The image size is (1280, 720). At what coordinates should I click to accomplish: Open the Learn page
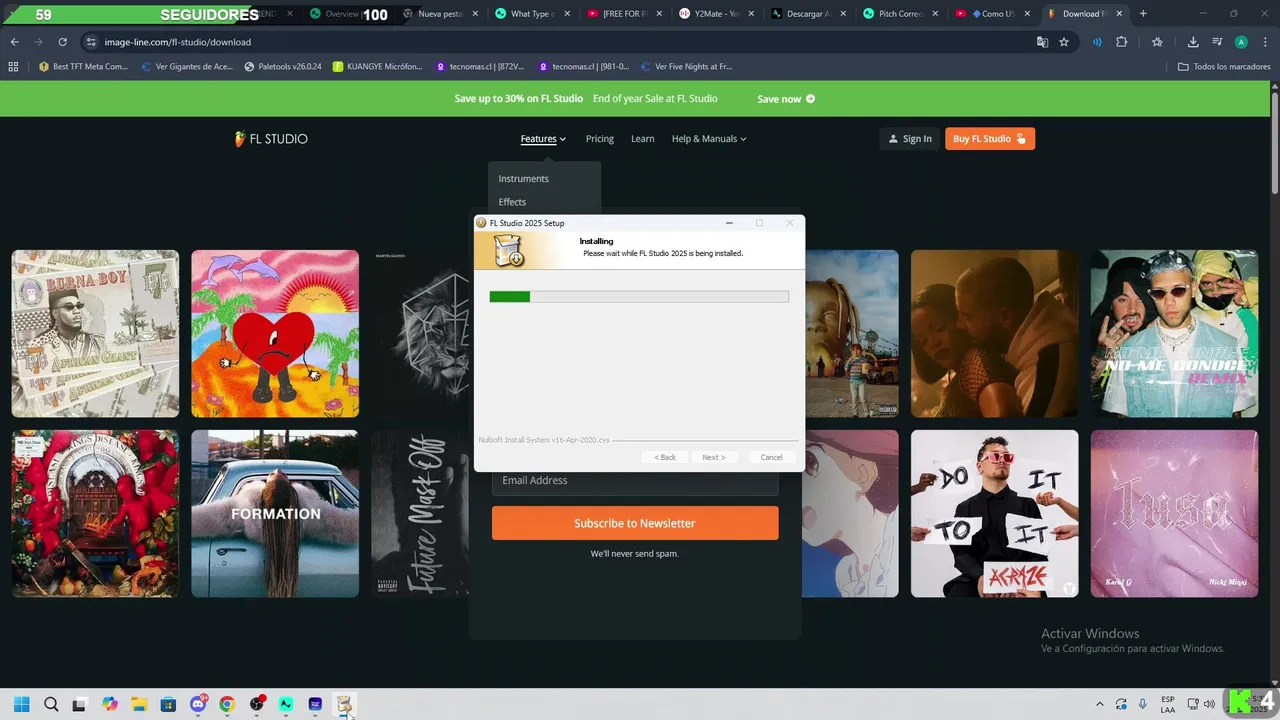pyautogui.click(x=643, y=139)
